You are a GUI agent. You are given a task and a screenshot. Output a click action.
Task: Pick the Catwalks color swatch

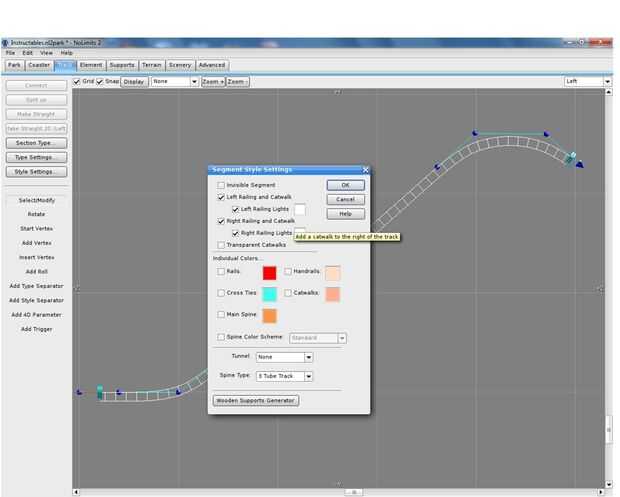(x=333, y=295)
